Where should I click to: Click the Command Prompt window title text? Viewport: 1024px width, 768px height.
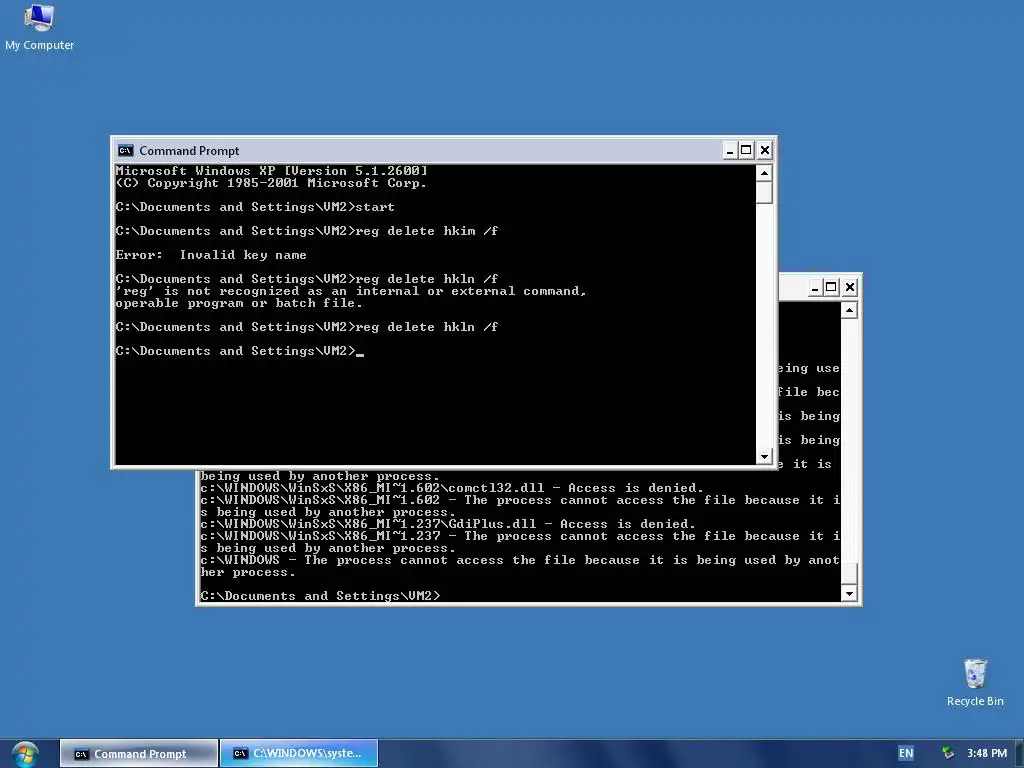coord(189,151)
